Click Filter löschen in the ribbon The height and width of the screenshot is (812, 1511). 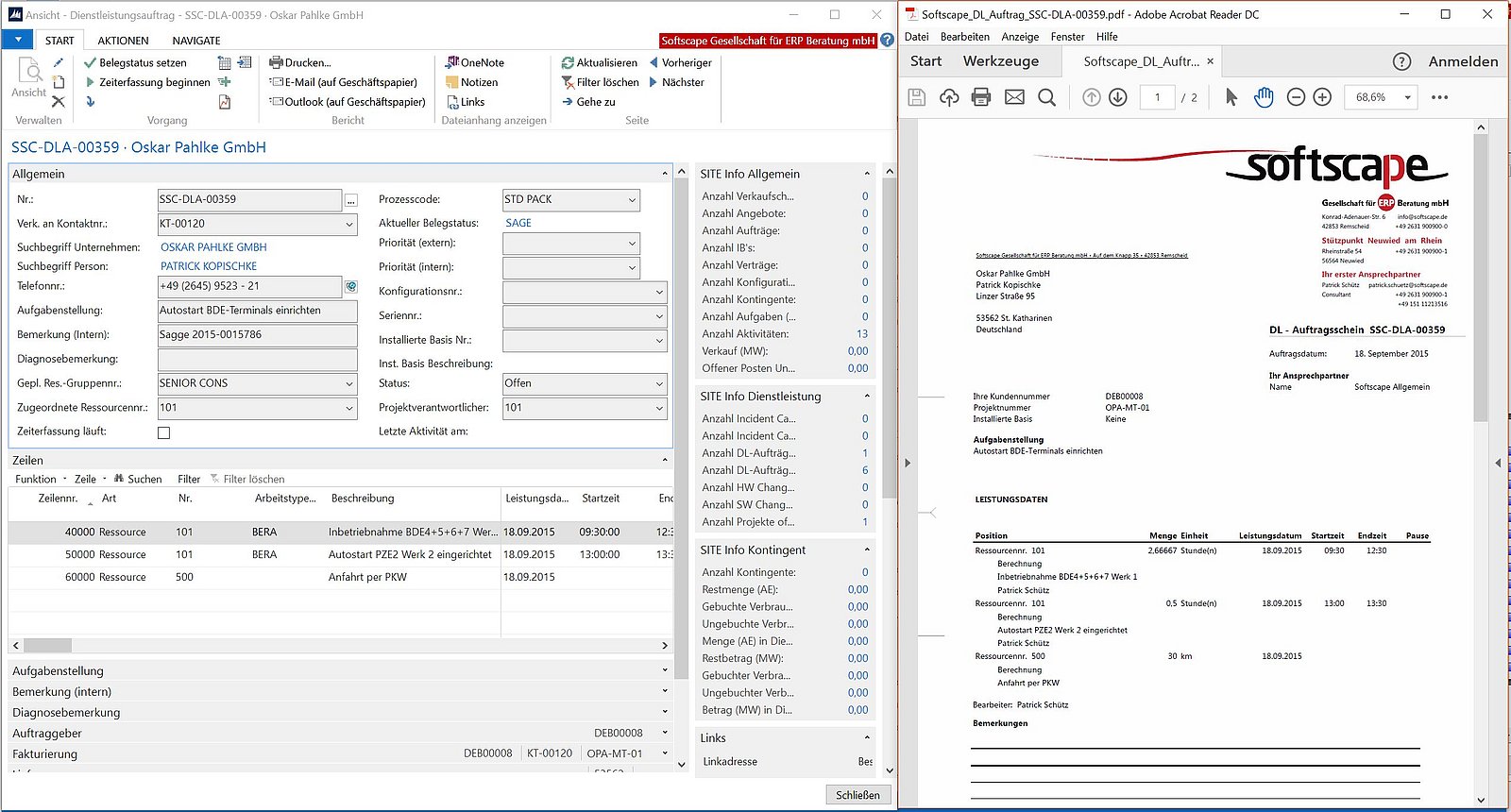[600, 82]
